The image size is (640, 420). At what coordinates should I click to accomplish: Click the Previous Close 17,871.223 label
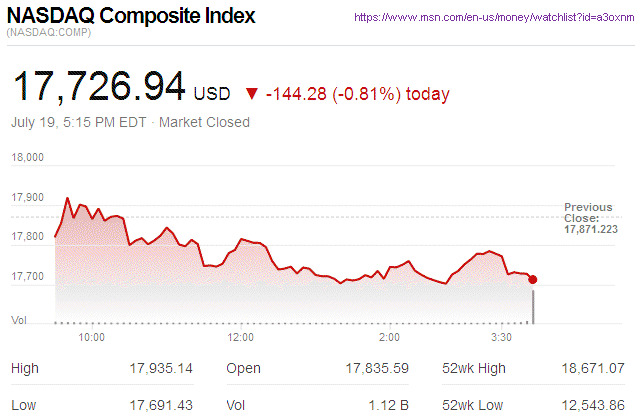(x=590, y=218)
